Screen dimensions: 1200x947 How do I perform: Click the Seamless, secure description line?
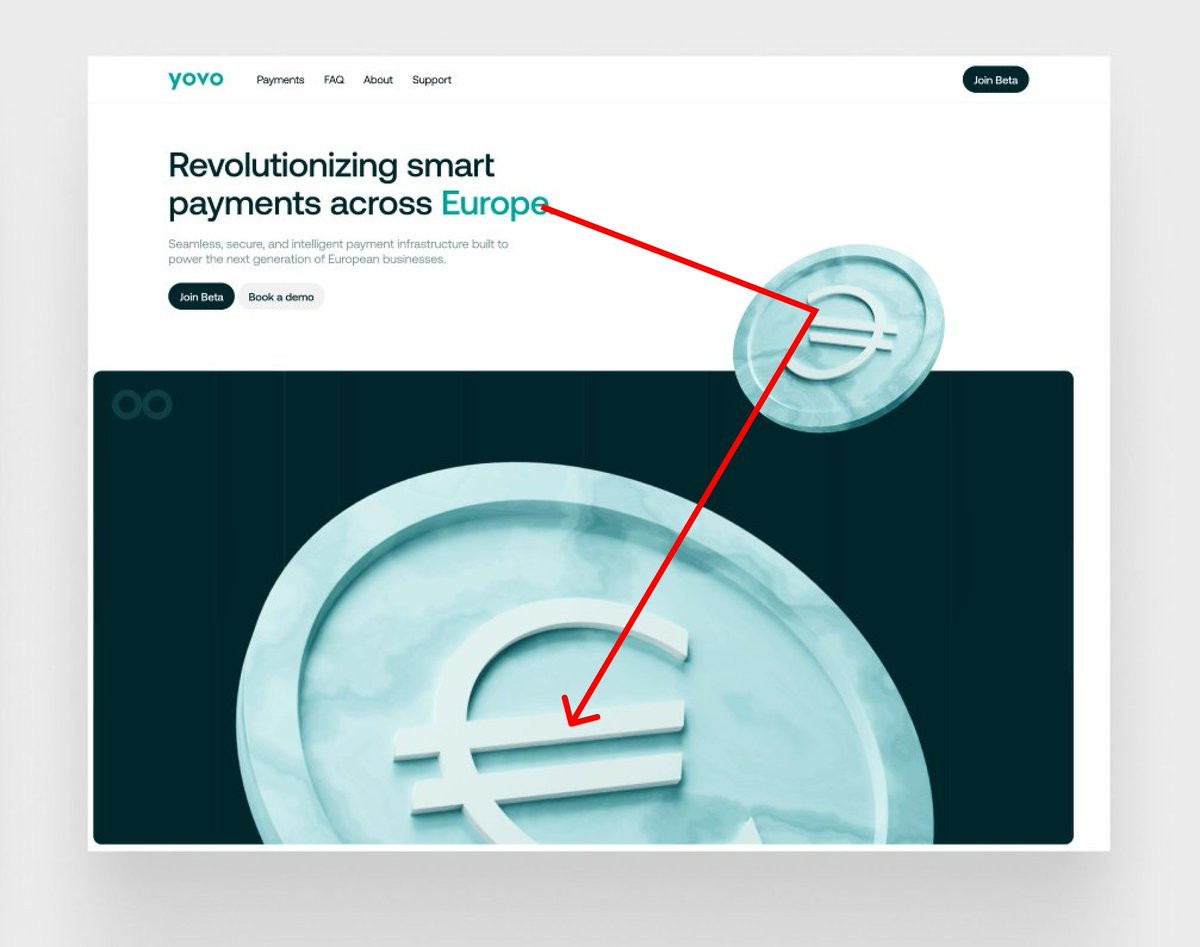[x=338, y=244]
